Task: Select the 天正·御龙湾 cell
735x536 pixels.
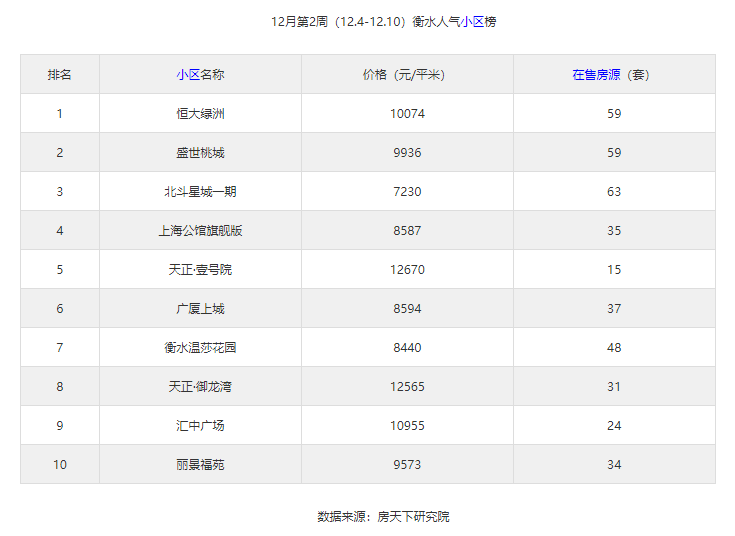Action: click(x=200, y=386)
